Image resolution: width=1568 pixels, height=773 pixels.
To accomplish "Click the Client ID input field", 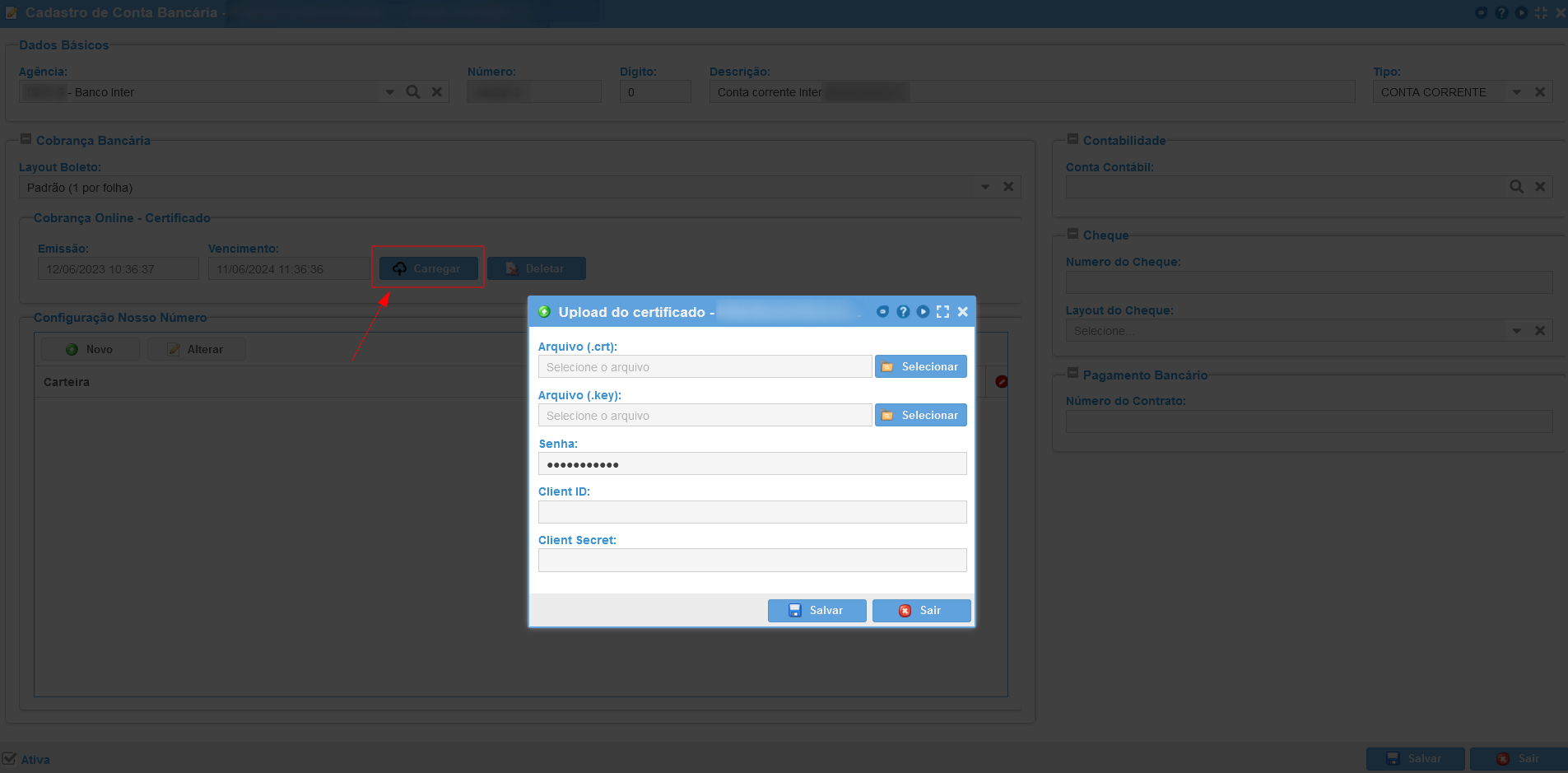I will (x=752, y=512).
